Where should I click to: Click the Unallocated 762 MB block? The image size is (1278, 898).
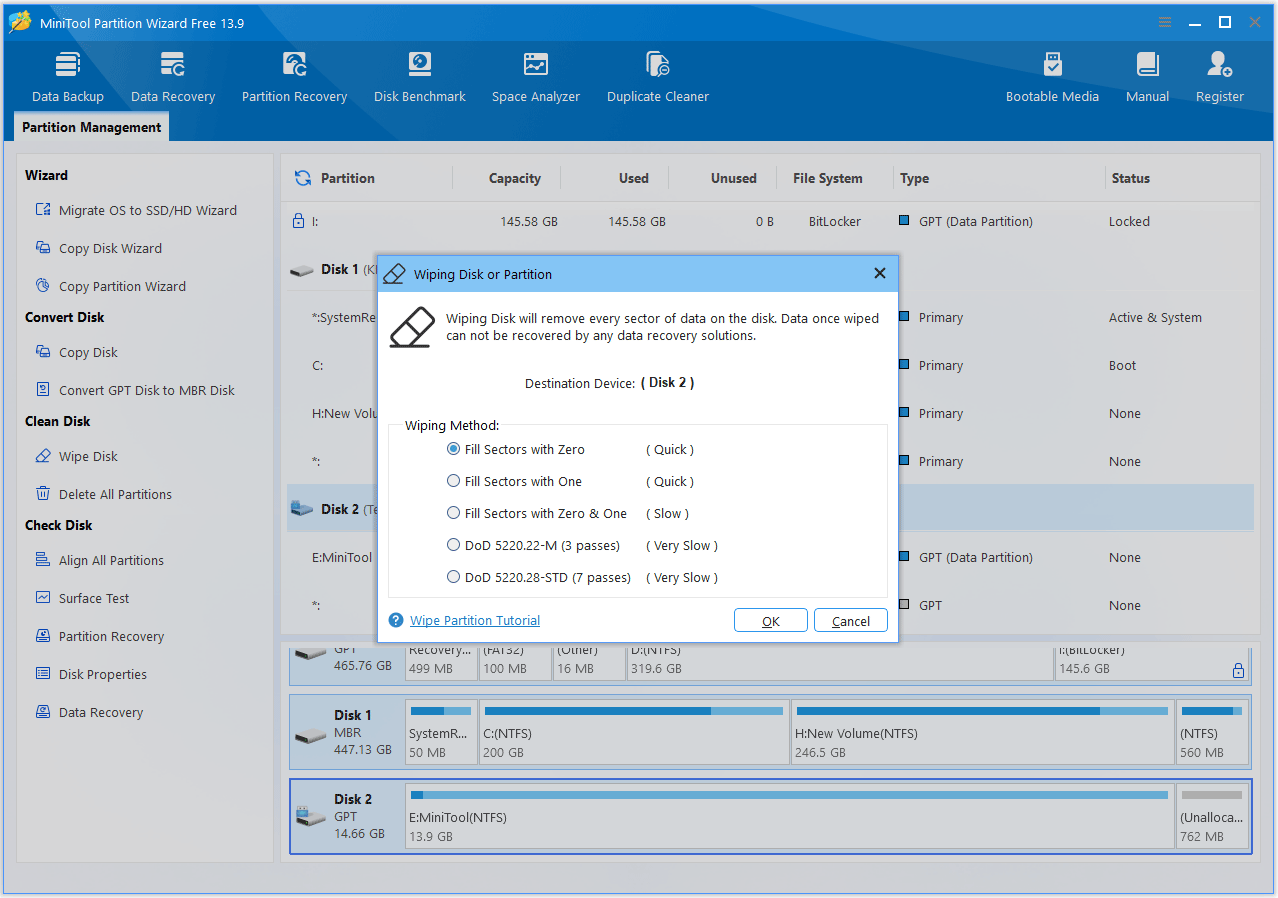1213,816
